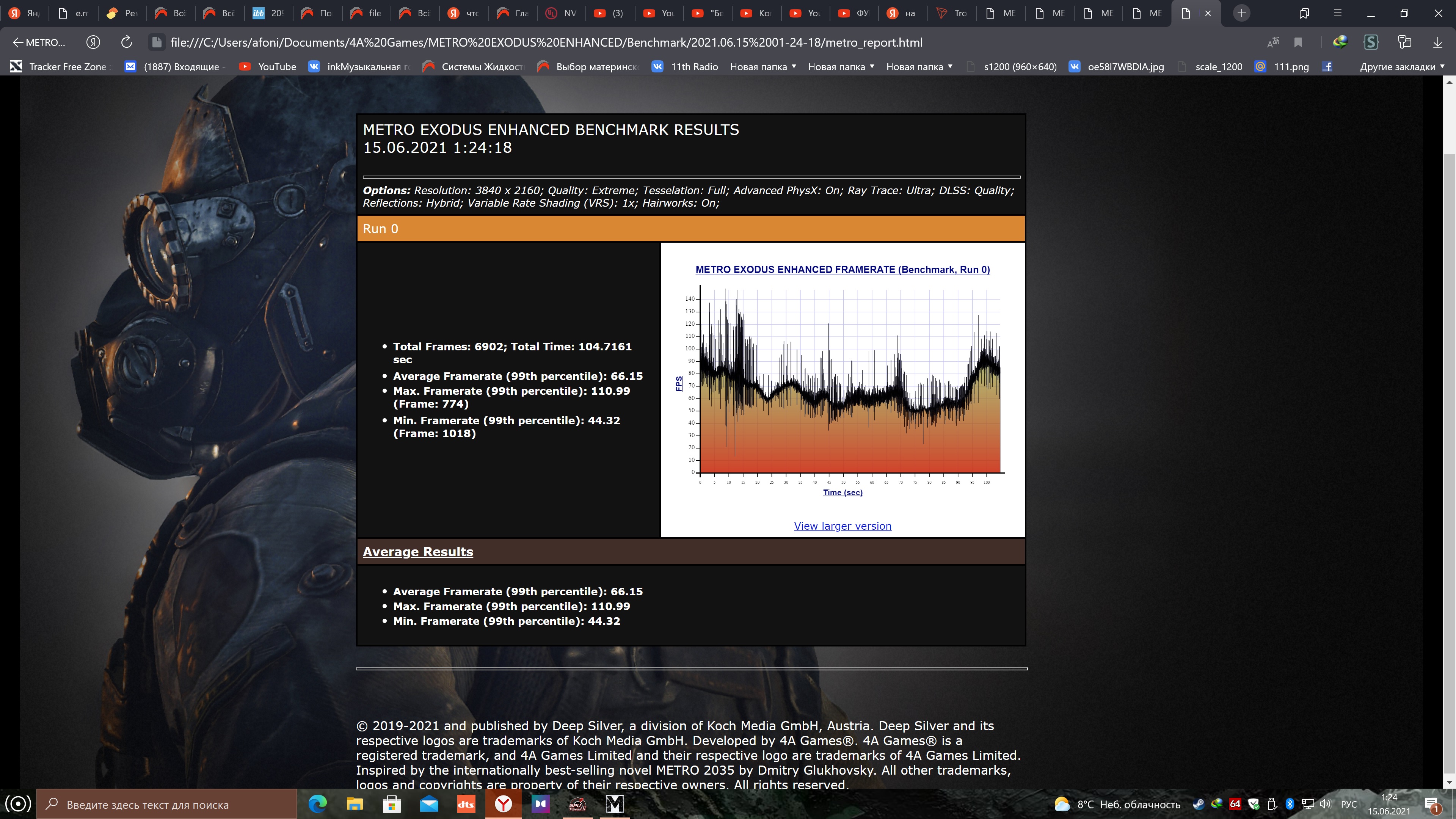The width and height of the screenshot is (1456, 819).
Task: Open Microsoft Edge from taskbar
Action: tap(318, 804)
